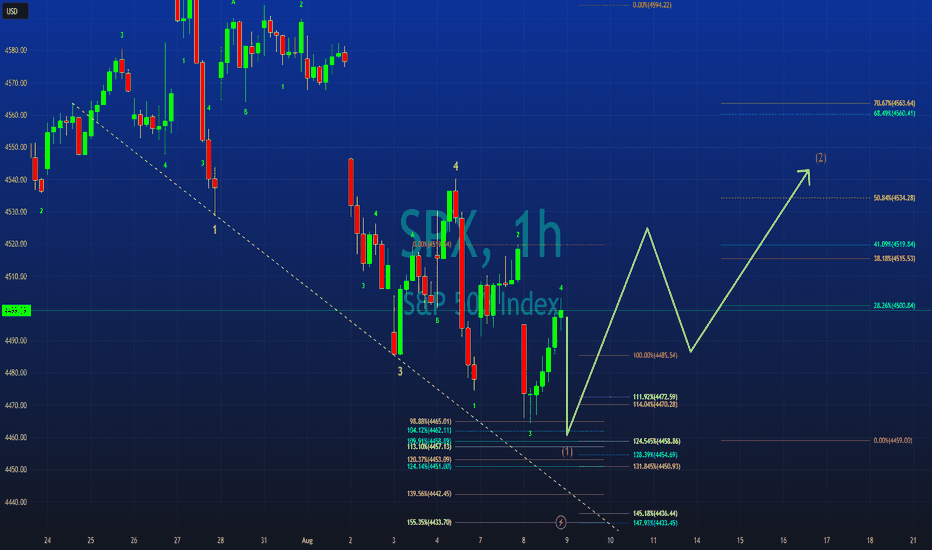Click the lightning bolt event icon
The image size is (932, 550).
click(561, 522)
